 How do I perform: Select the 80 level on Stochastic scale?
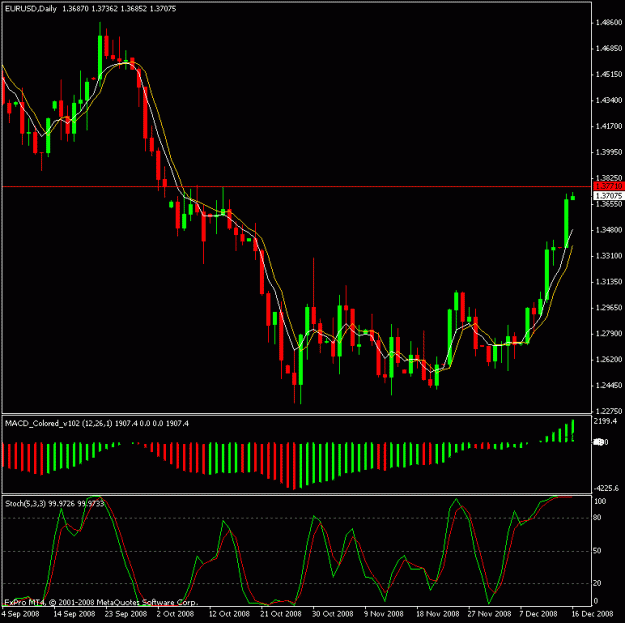pos(597,518)
